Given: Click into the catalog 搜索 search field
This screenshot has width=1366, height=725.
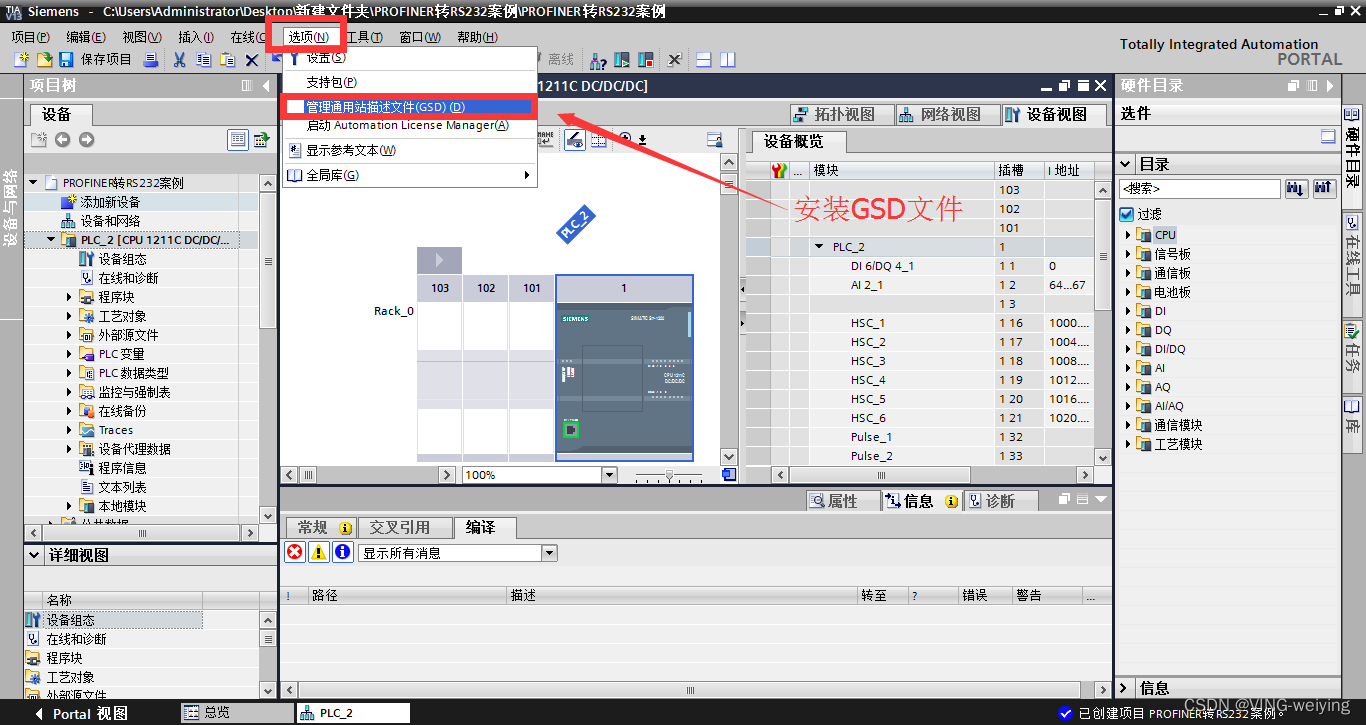Looking at the screenshot, I should [x=1200, y=188].
